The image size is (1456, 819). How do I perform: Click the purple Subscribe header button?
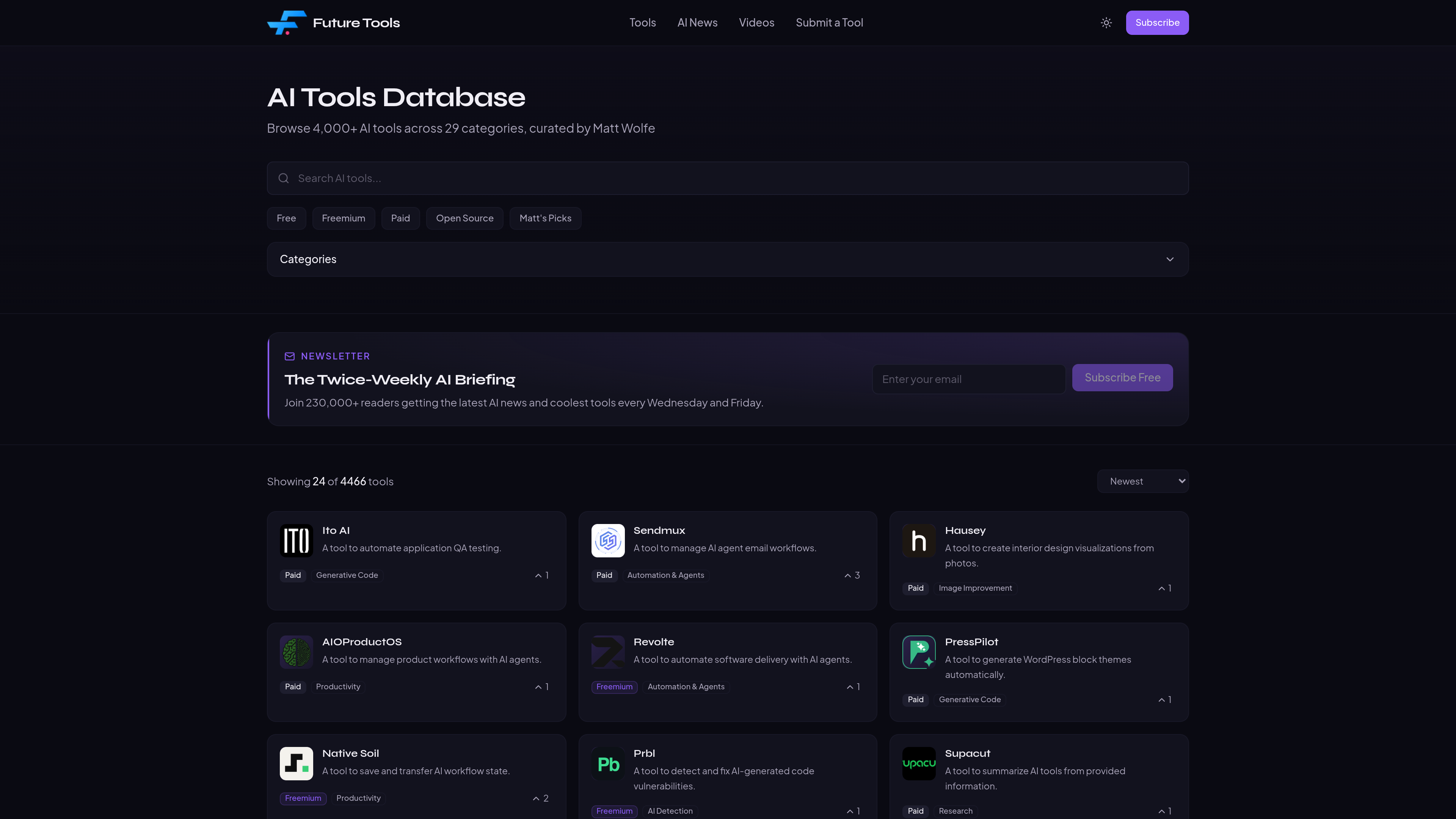1157,23
